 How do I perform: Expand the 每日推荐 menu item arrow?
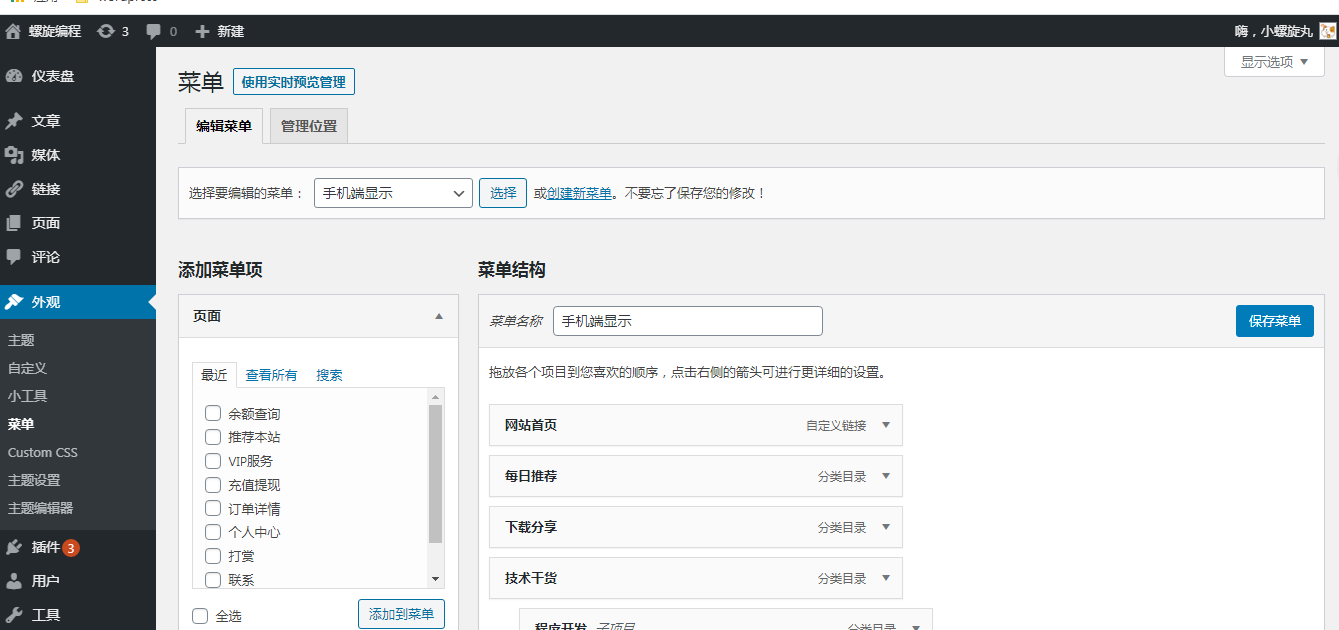(x=886, y=476)
